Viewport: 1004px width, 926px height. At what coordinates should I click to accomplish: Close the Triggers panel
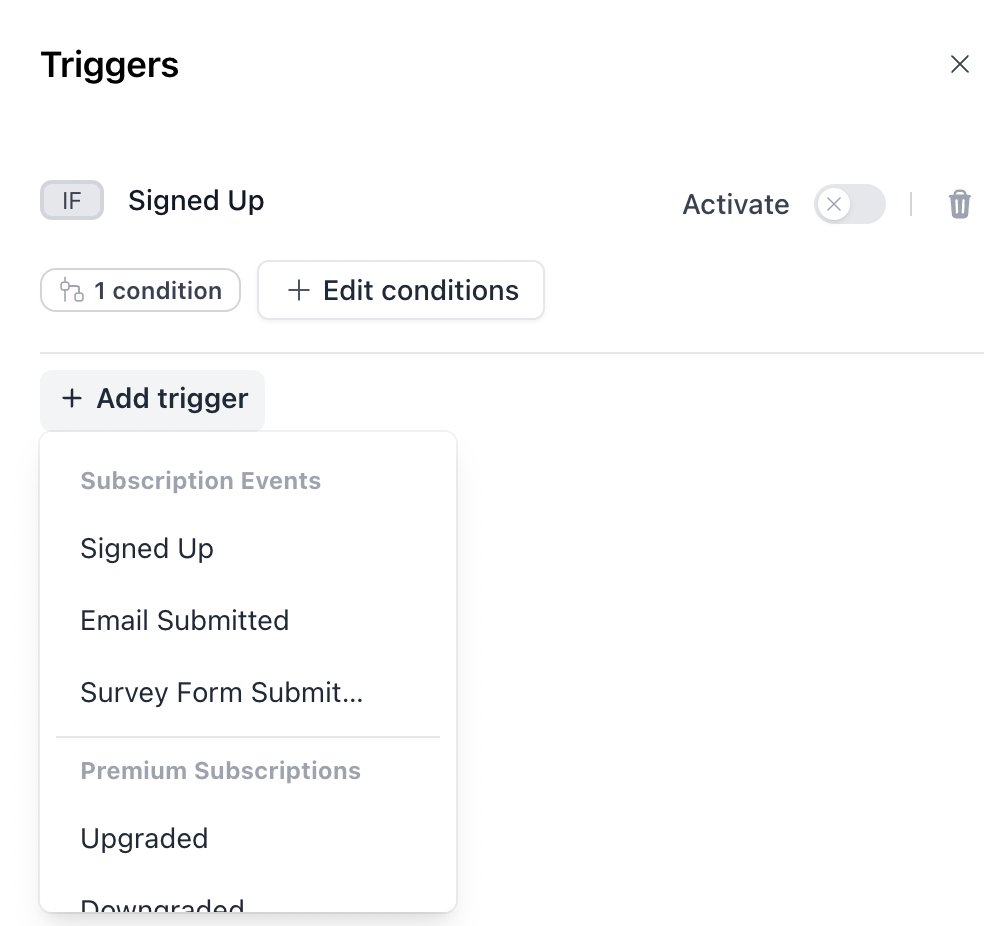959,65
